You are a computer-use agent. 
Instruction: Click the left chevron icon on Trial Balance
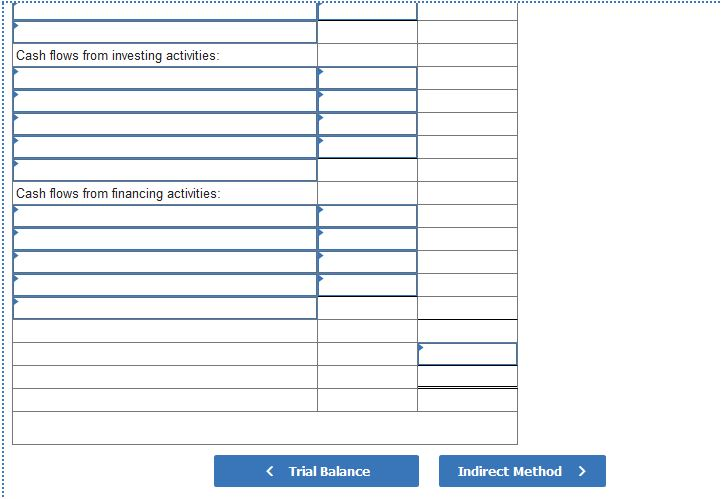[x=270, y=471]
